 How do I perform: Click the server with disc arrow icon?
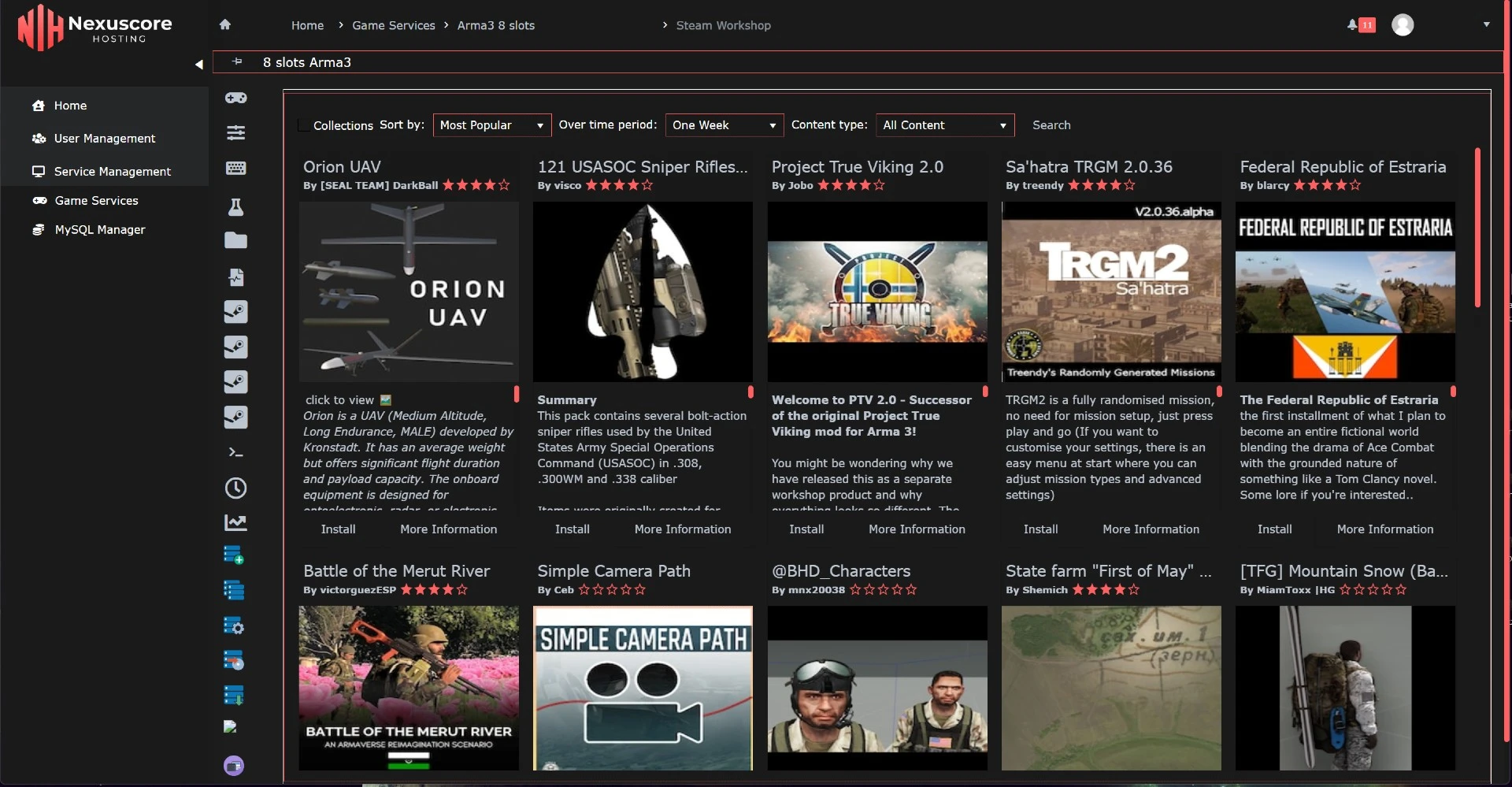pos(234,660)
